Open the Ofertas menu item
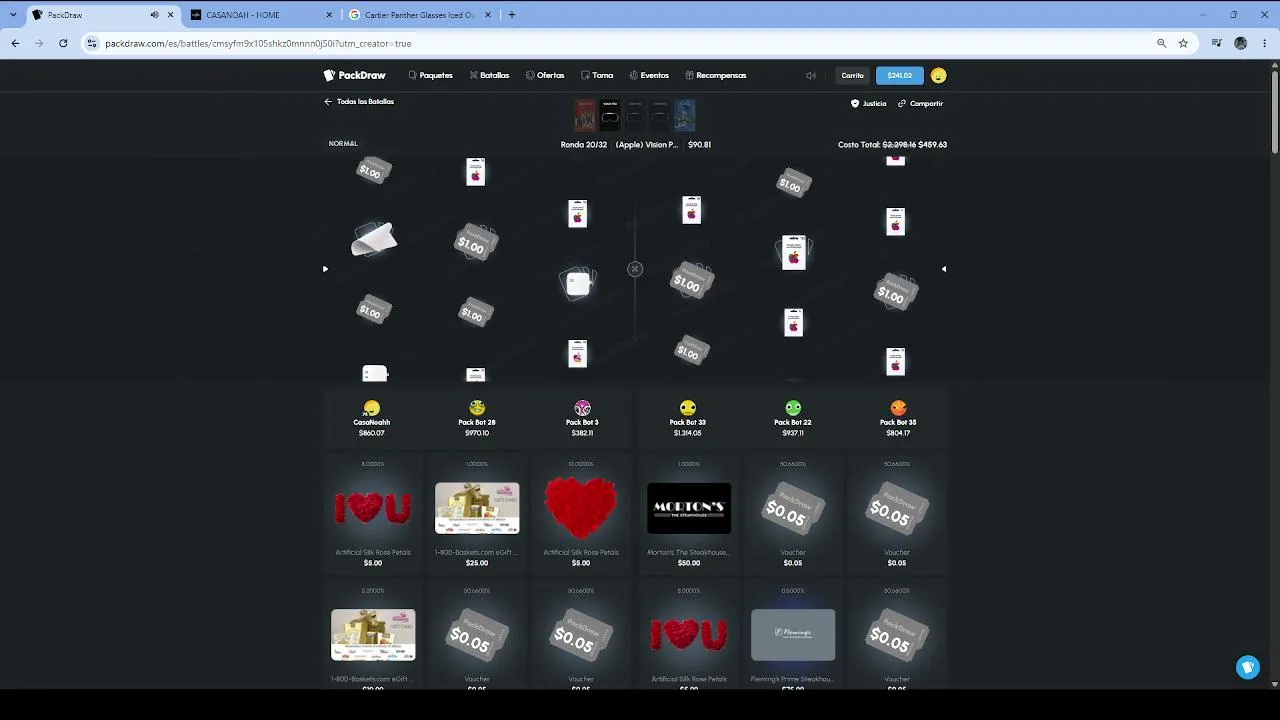The image size is (1280, 720). pos(545,75)
